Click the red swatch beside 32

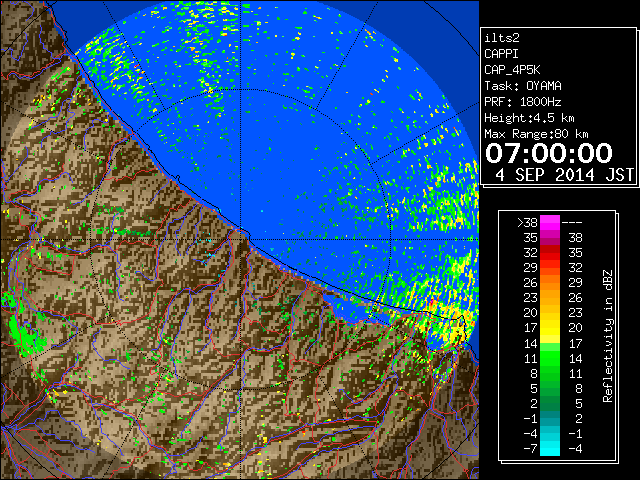click(x=550, y=253)
